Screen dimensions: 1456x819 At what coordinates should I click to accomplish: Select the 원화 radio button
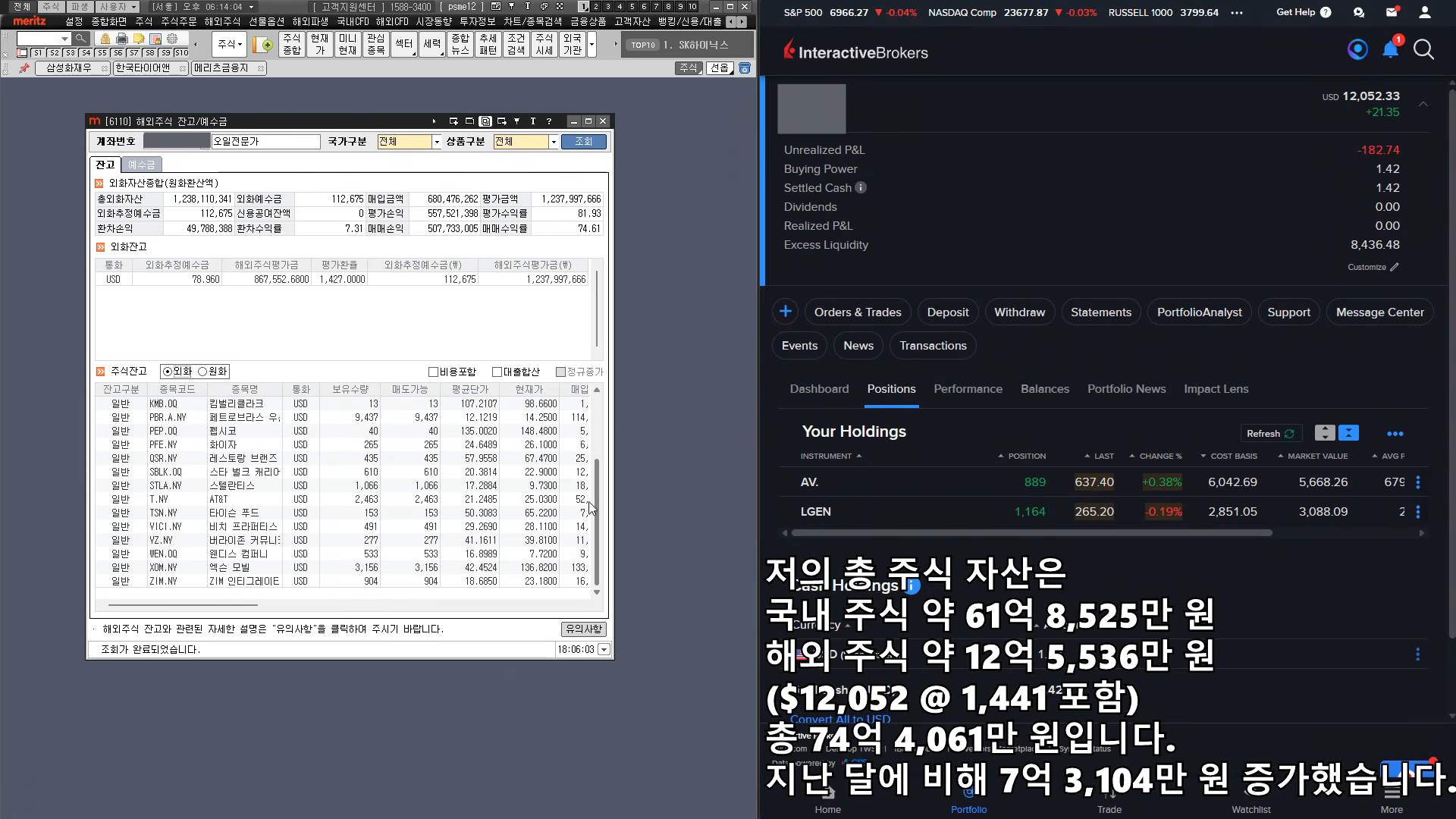202,372
